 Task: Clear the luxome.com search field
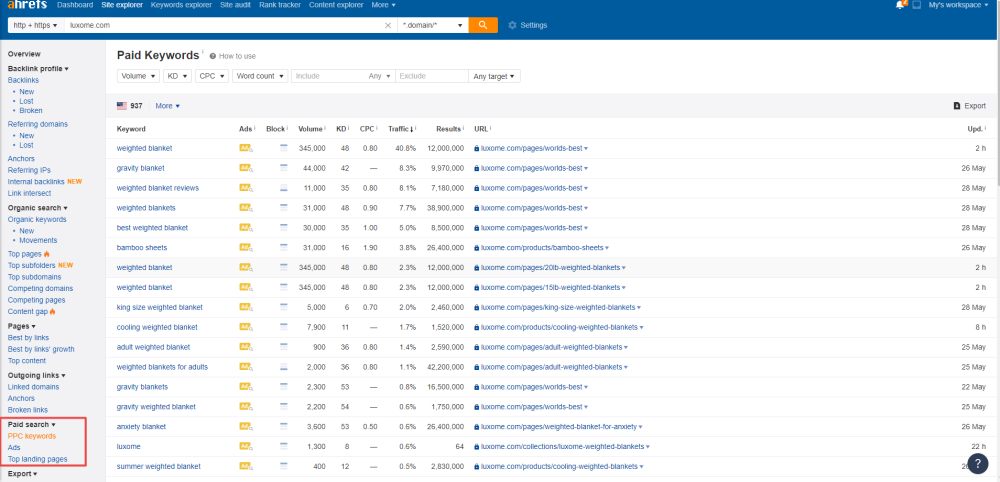coord(388,25)
